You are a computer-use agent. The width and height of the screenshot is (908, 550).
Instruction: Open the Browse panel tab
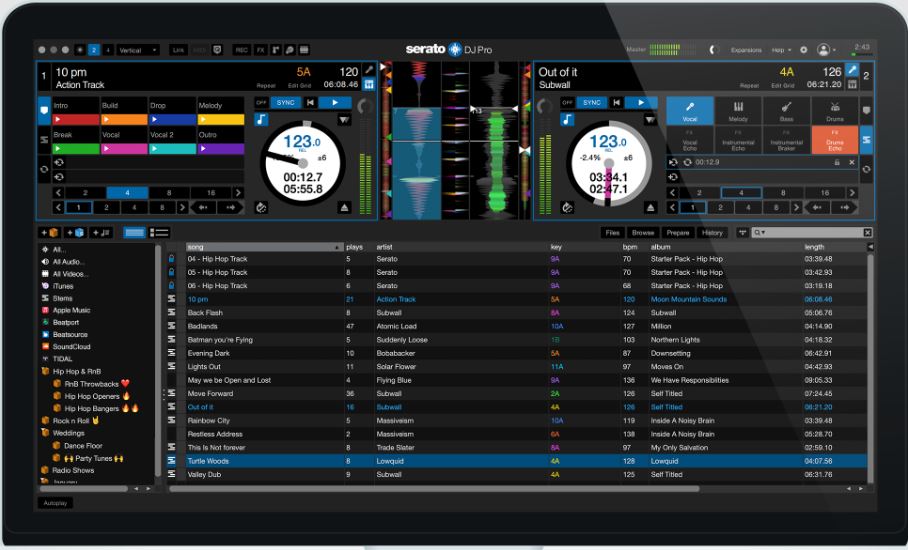[643, 233]
